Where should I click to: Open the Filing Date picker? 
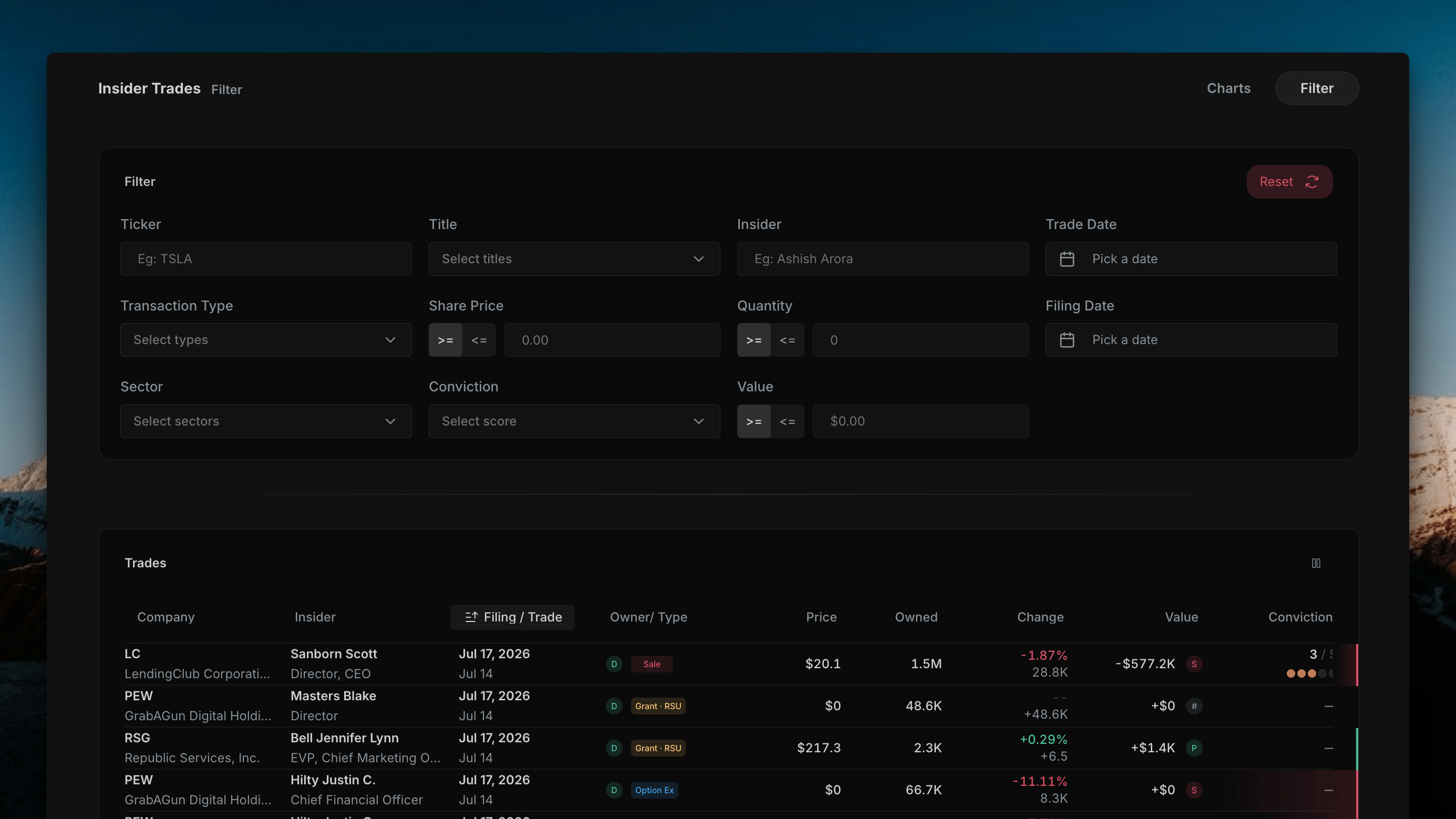coord(1191,340)
